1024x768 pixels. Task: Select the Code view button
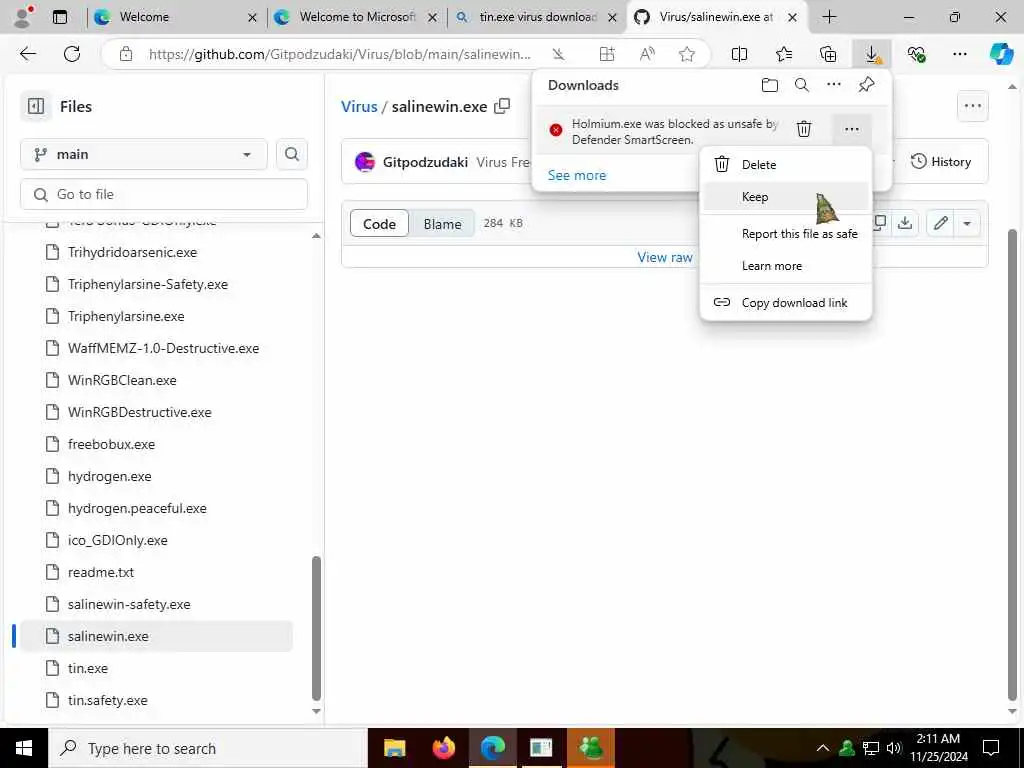(379, 223)
